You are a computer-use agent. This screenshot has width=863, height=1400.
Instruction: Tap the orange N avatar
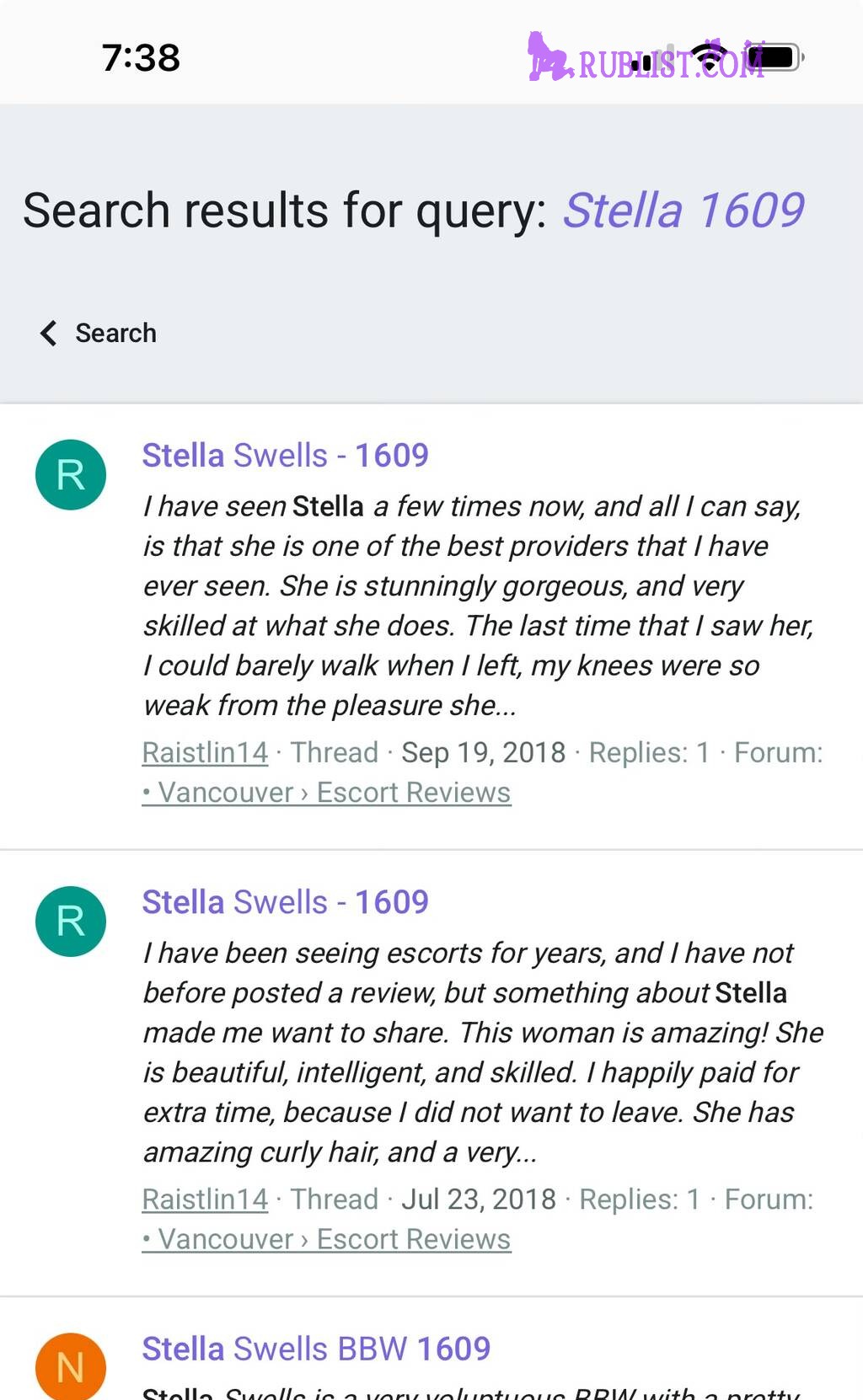[x=71, y=1366]
